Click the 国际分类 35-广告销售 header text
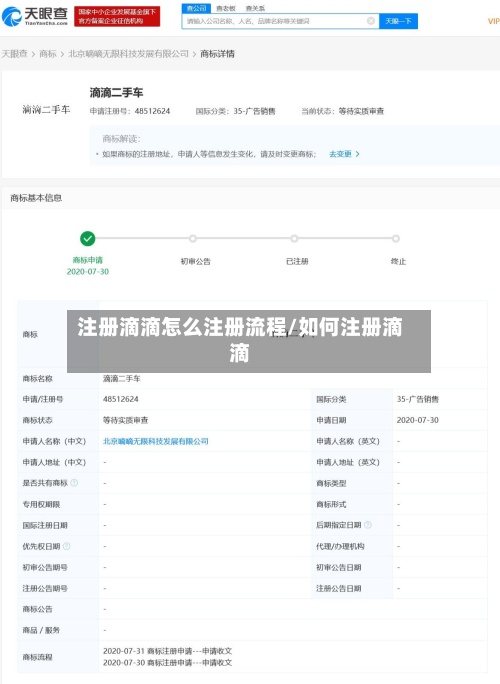This screenshot has height=684, width=500. coord(236,111)
